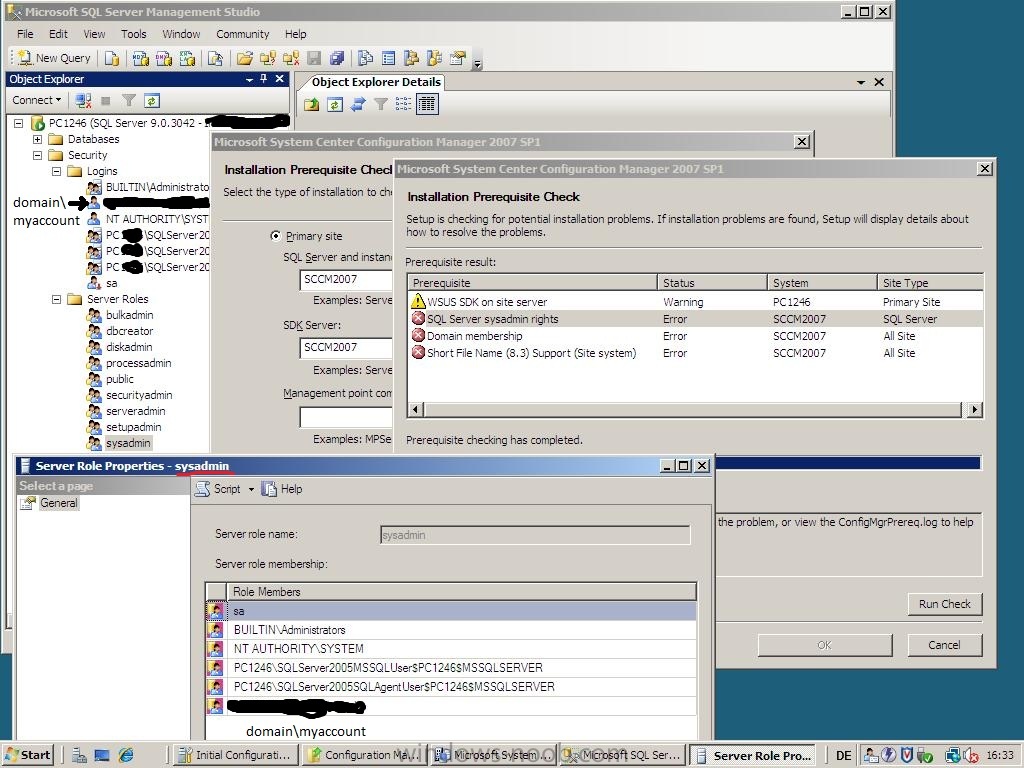The image size is (1024, 768).
Task: Click Disconnect icon in Object Explorer
Action: 83,101
